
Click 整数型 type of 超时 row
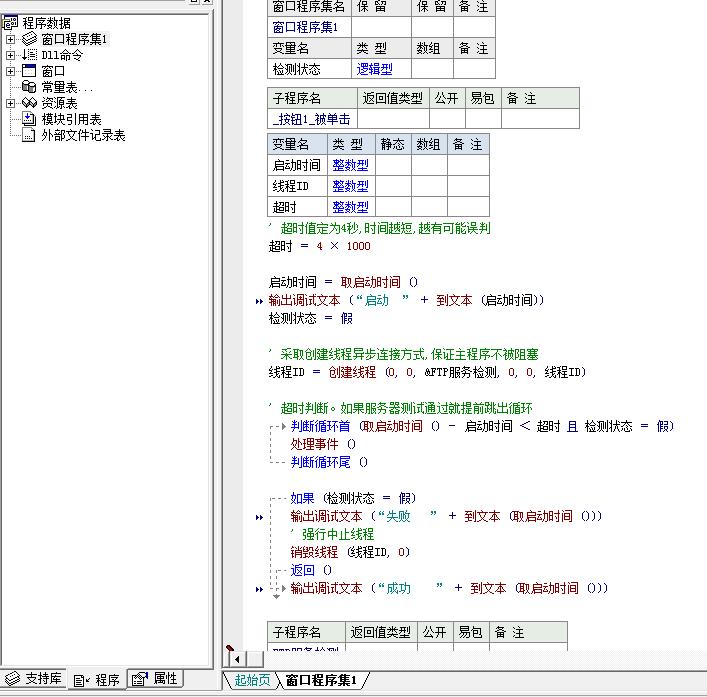tap(351, 207)
